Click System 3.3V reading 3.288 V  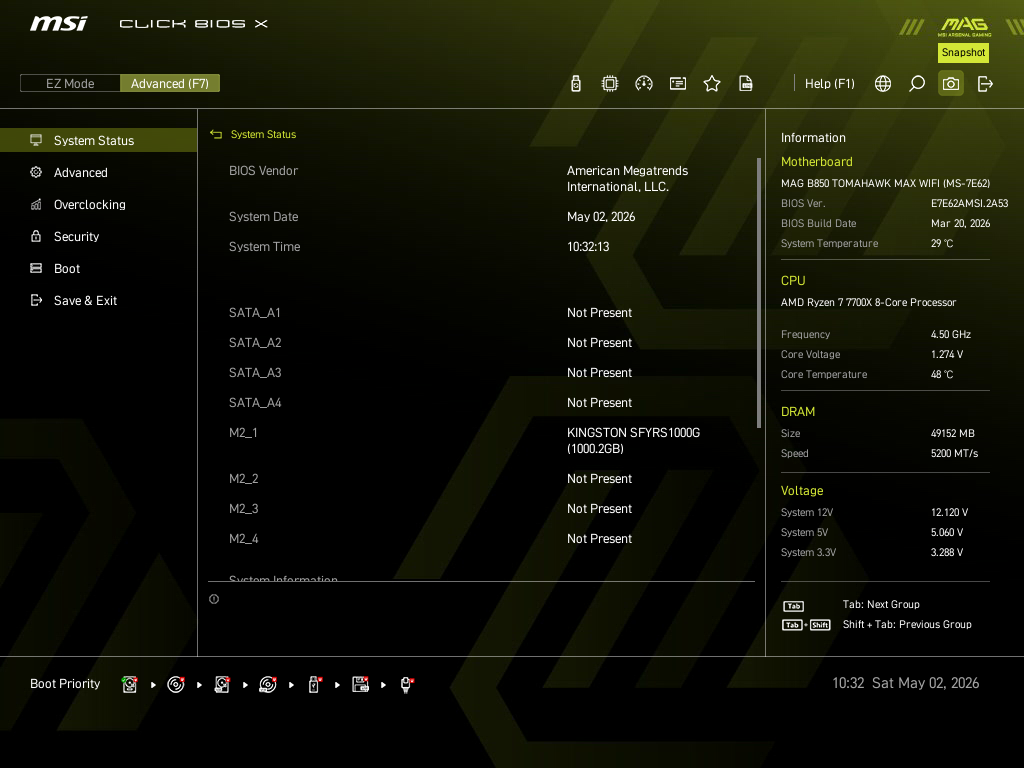click(946, 552)
